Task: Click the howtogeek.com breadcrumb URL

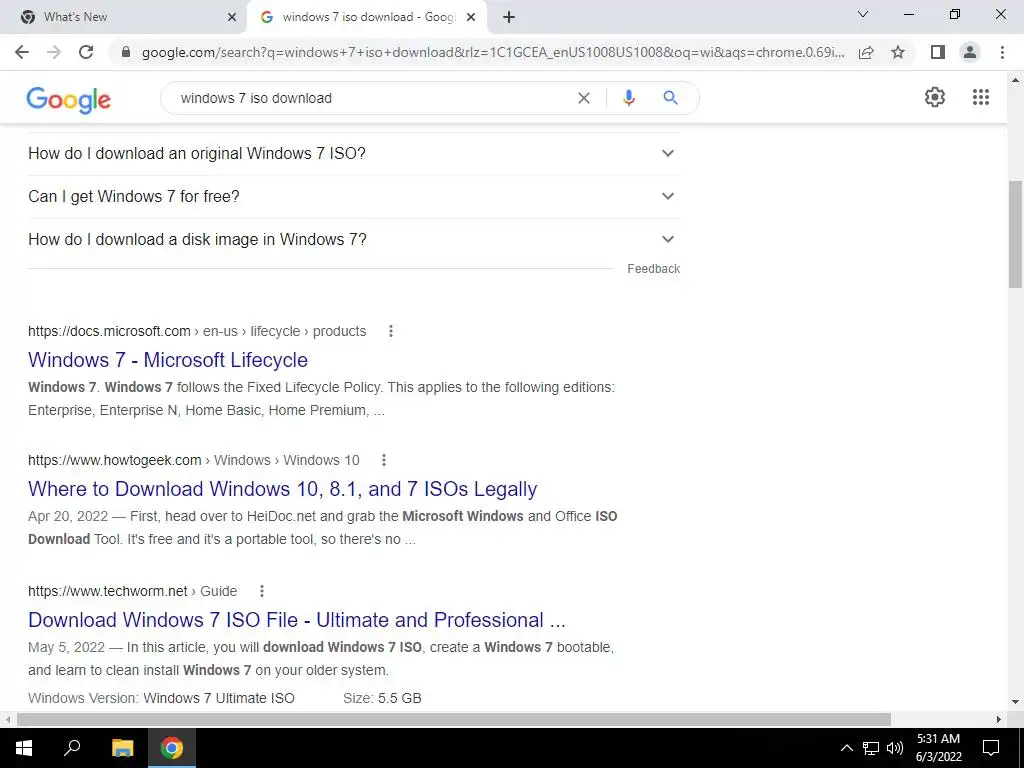Action: coord(194,460)
